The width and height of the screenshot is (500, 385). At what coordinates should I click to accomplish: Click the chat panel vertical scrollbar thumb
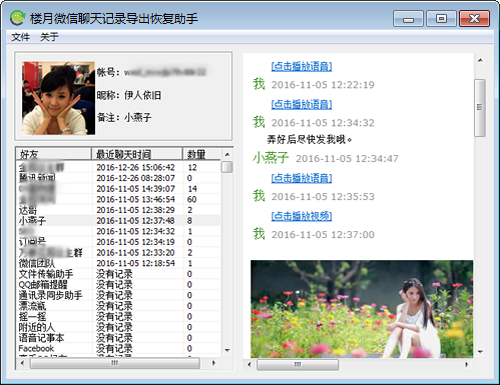click(480, 108)
